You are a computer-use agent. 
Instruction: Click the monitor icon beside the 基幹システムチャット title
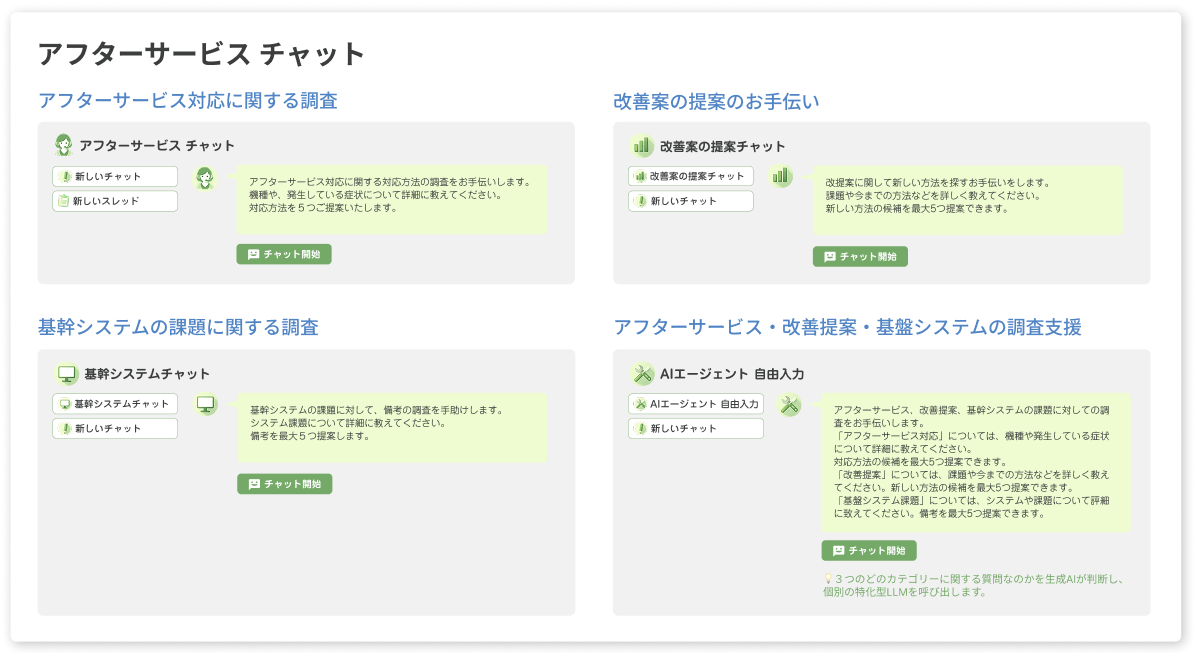click(67, 374)
